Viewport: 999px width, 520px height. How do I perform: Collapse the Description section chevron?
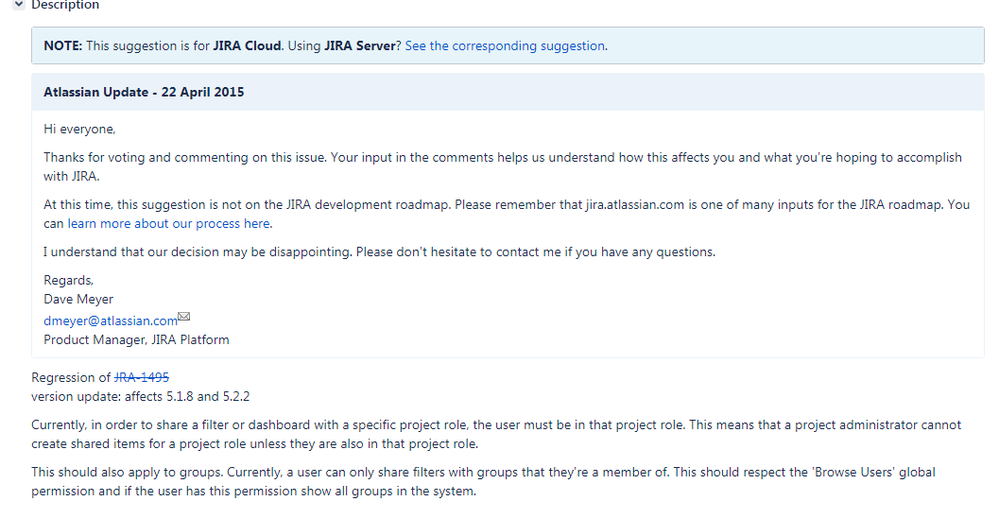18,4
